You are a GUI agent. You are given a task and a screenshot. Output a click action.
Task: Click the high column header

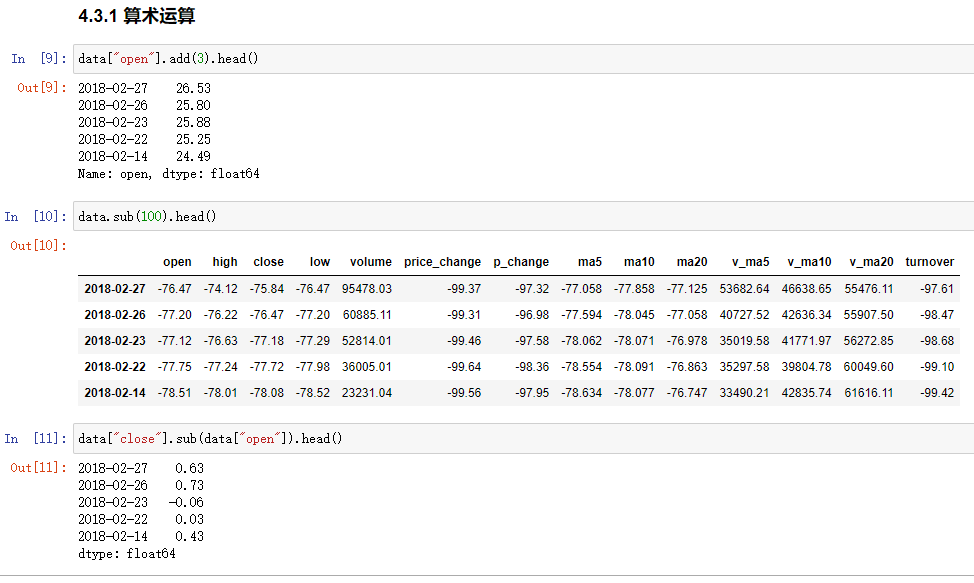pos(225,262)
